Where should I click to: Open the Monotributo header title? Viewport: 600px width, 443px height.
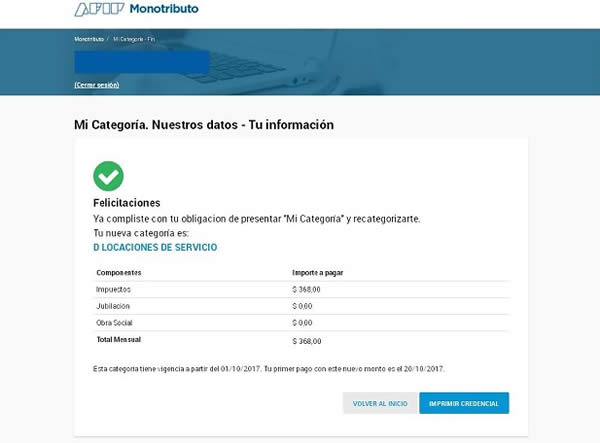point(164,9)
